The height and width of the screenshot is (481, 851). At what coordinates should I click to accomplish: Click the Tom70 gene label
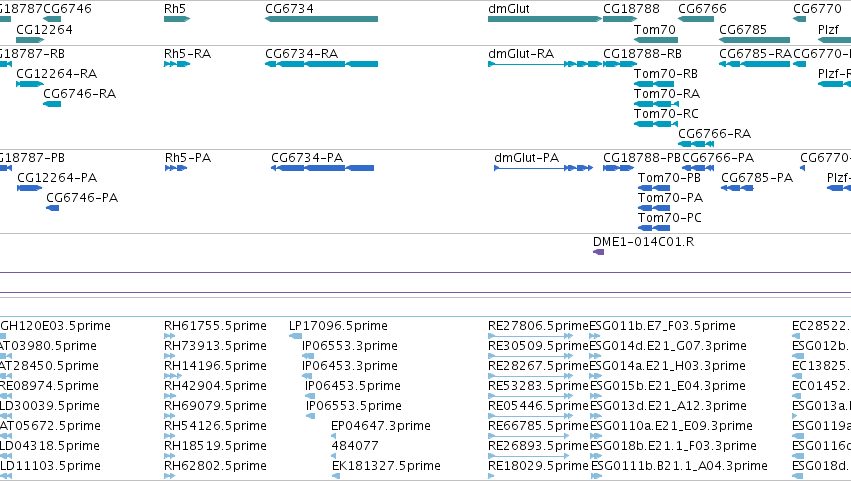pos(655,30)
